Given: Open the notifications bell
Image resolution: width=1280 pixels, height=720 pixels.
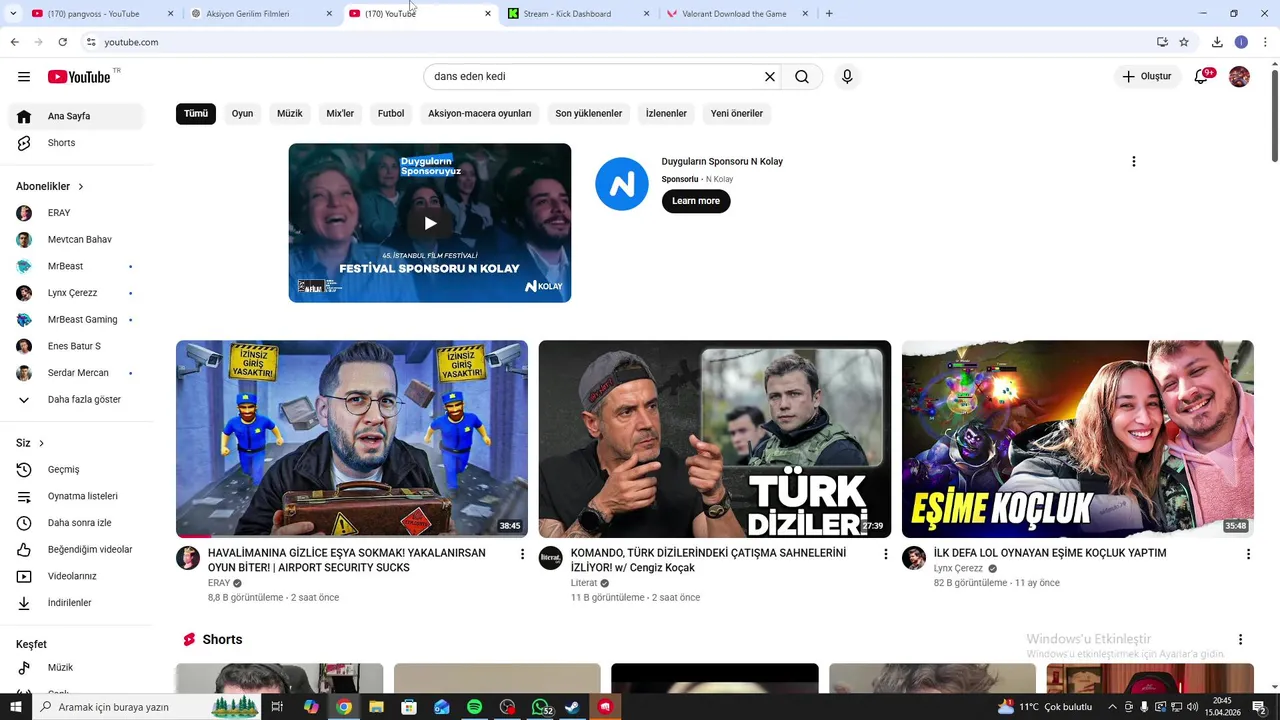Looking at the screenshot, I should coord(1202,77).
